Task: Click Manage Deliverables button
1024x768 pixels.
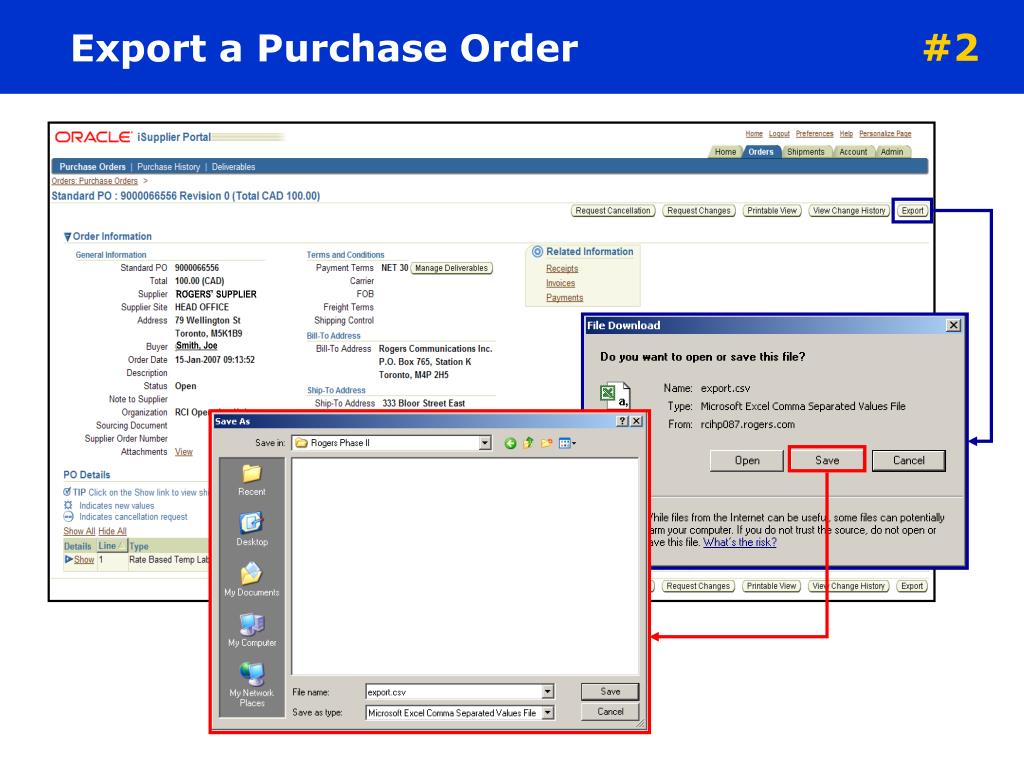Action: click(451, 268)
